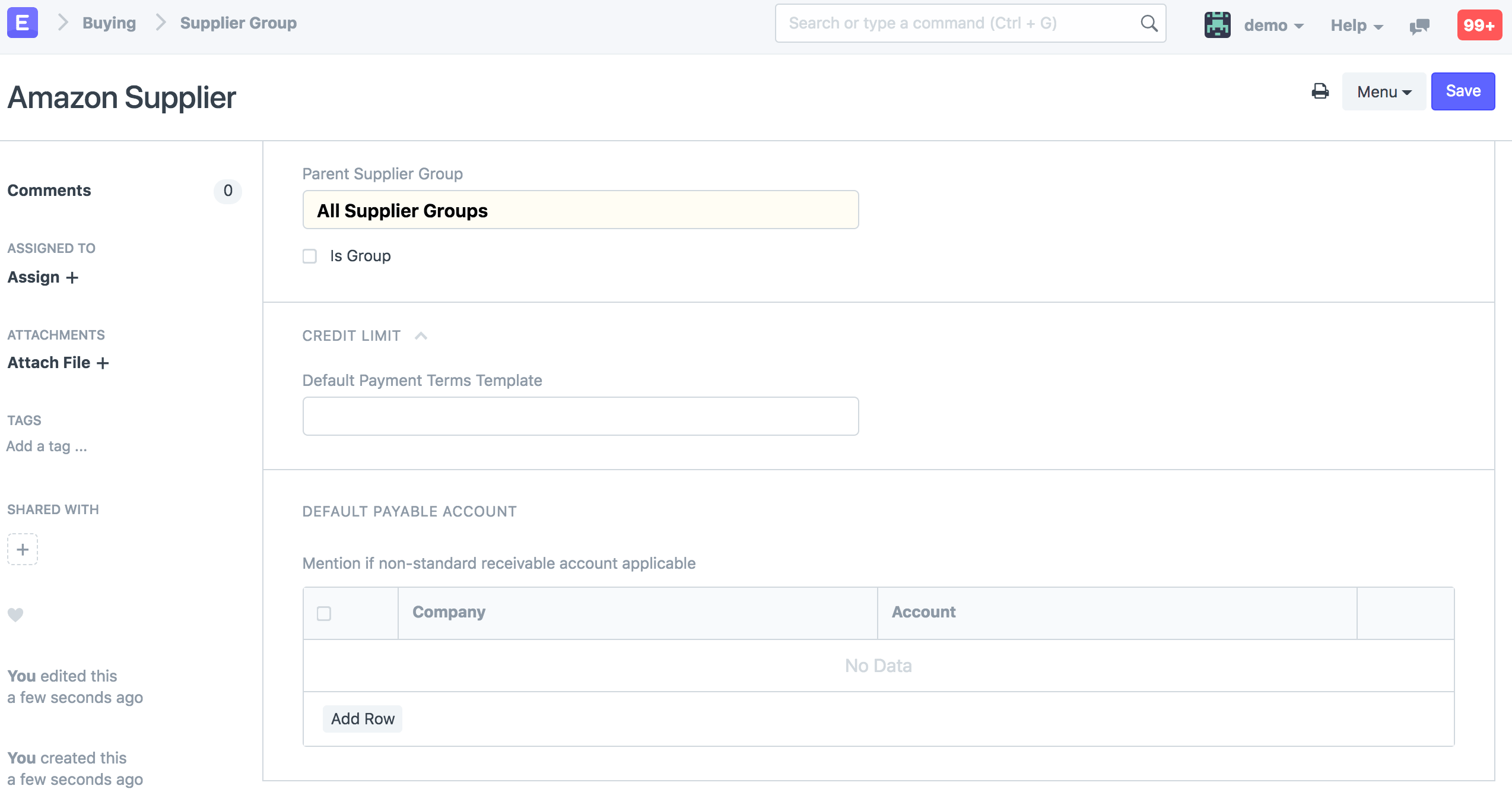Go to Supplier Group breadcrumb
The width and height of the screenshot is (1512, 811).
(239, 23)
